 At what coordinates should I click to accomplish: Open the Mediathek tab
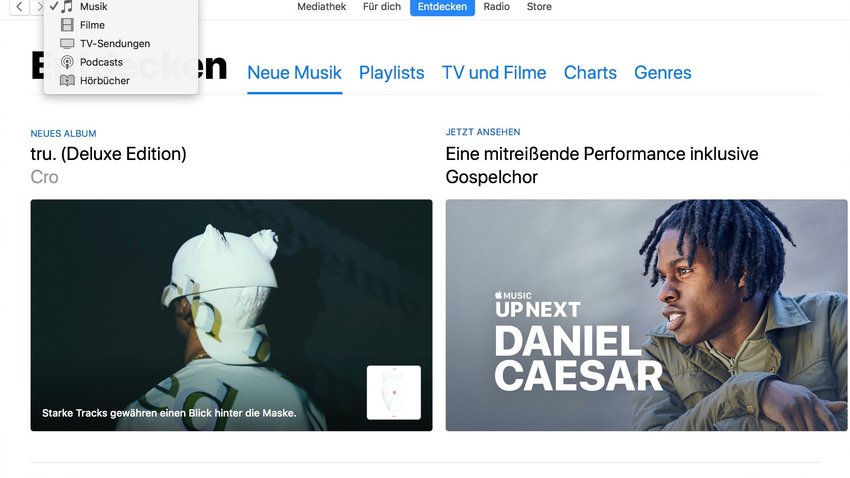click(321, 7)
